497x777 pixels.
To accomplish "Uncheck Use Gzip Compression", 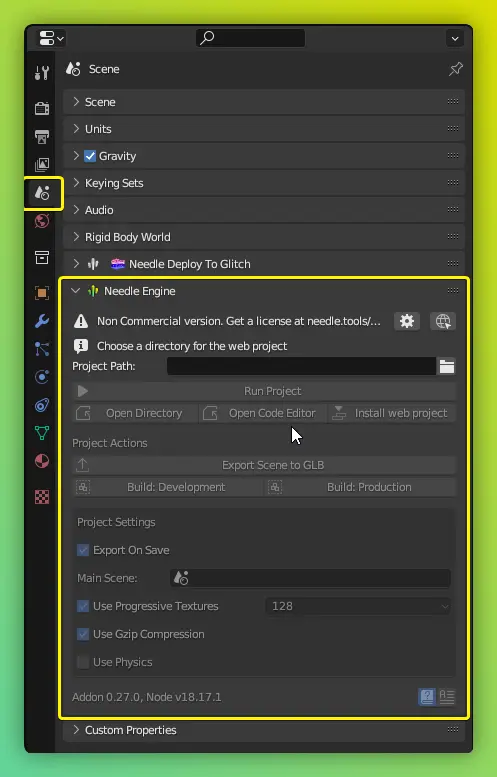I will 83,634.
